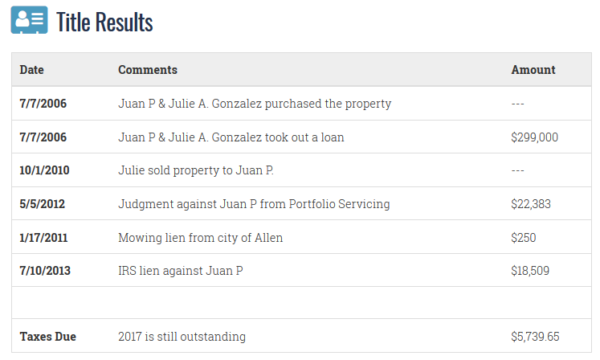The height and width of the screenshot is (360, 600).
Task: Click the 1/17/2011 date cell
Action: [x=44, y=238]
